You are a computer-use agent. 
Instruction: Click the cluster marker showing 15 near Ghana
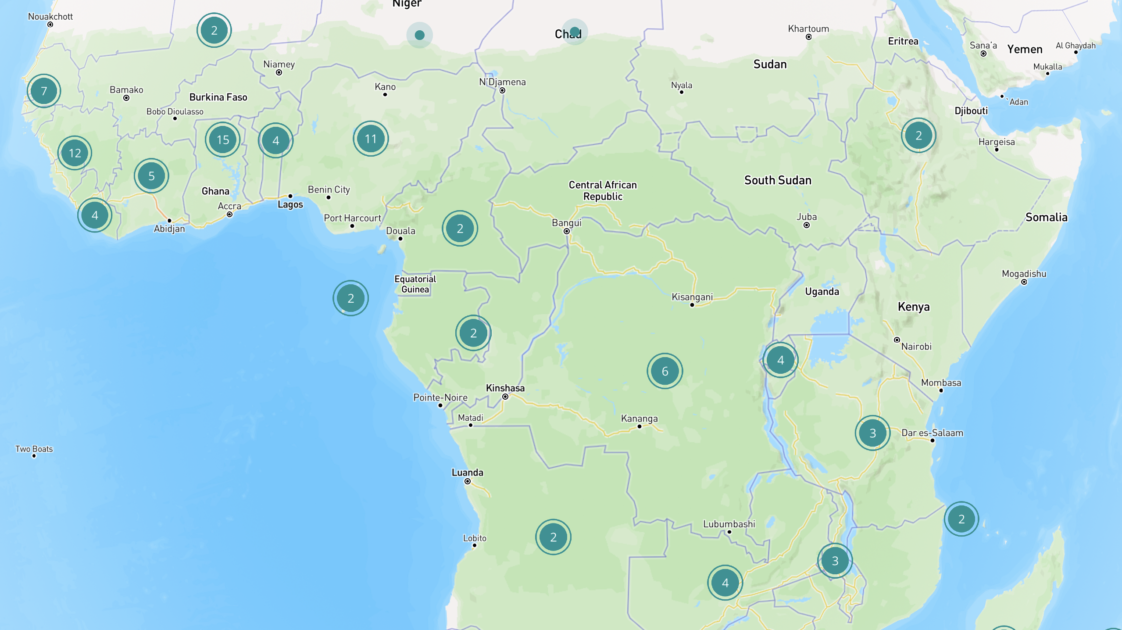coord(223,139)
